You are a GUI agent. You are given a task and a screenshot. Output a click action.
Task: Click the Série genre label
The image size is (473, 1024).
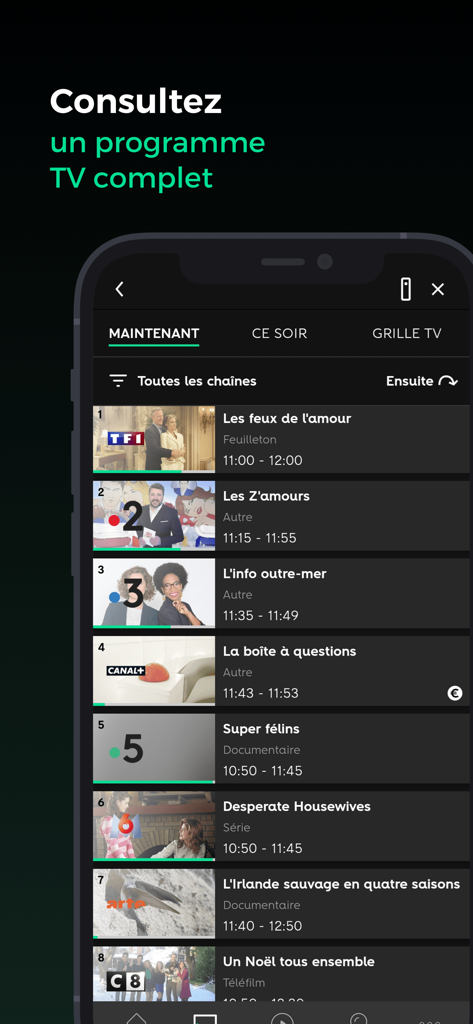tap(236, 827)
